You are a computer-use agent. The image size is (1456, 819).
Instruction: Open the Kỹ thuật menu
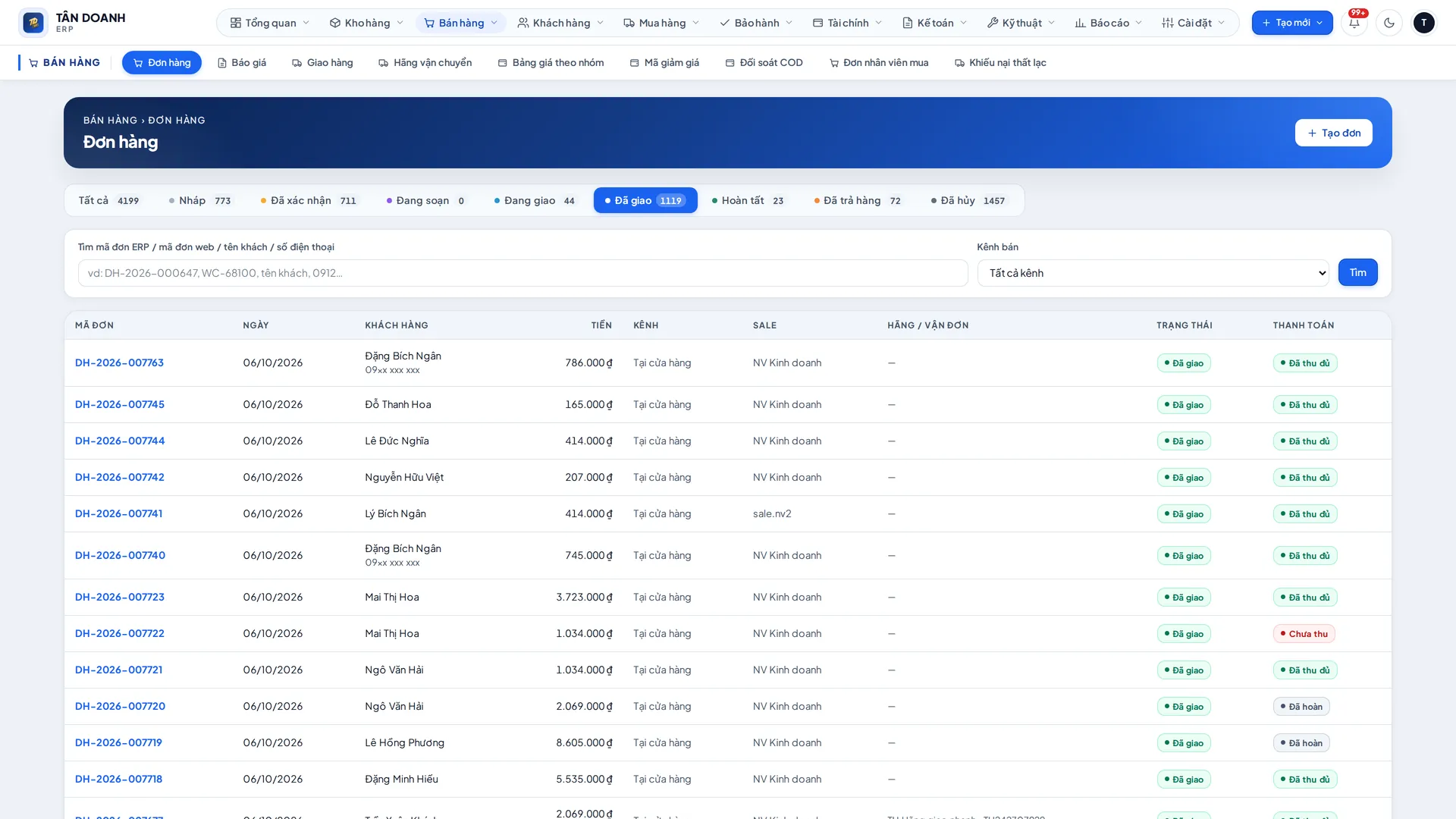point(1021,23)
